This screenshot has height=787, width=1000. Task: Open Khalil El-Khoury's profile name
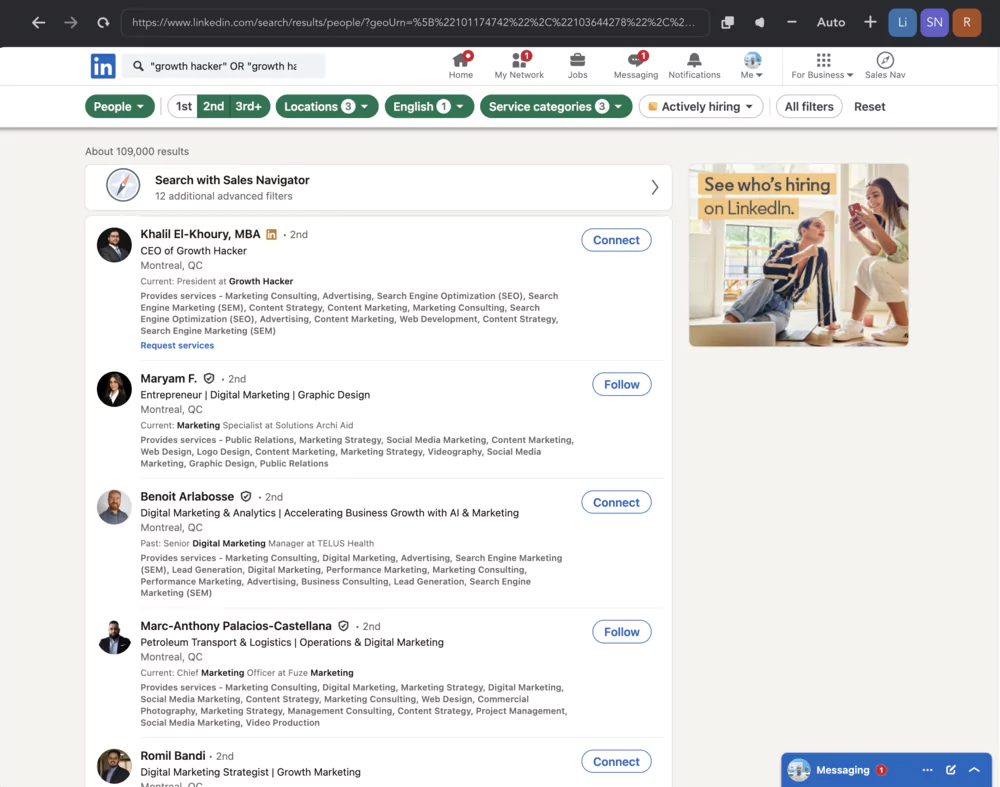click(x=200, y=234)
